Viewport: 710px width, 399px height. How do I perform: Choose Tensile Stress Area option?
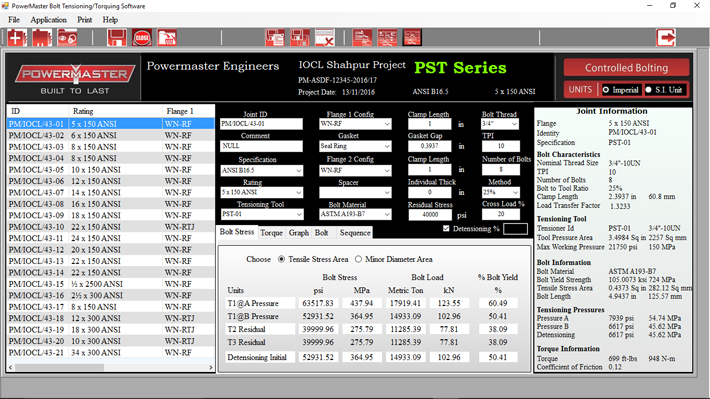(282, 259)
